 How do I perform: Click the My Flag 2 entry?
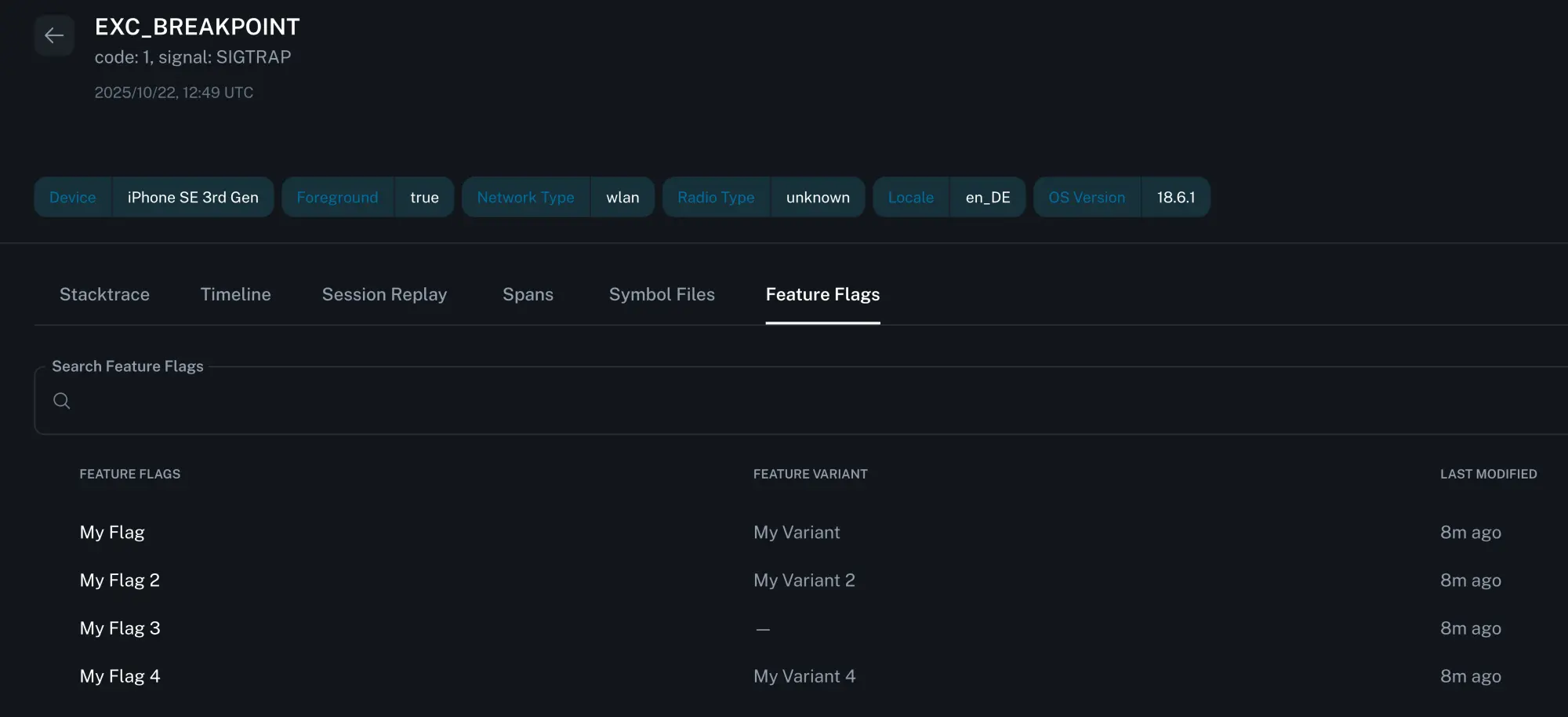[x=119, y=580]
